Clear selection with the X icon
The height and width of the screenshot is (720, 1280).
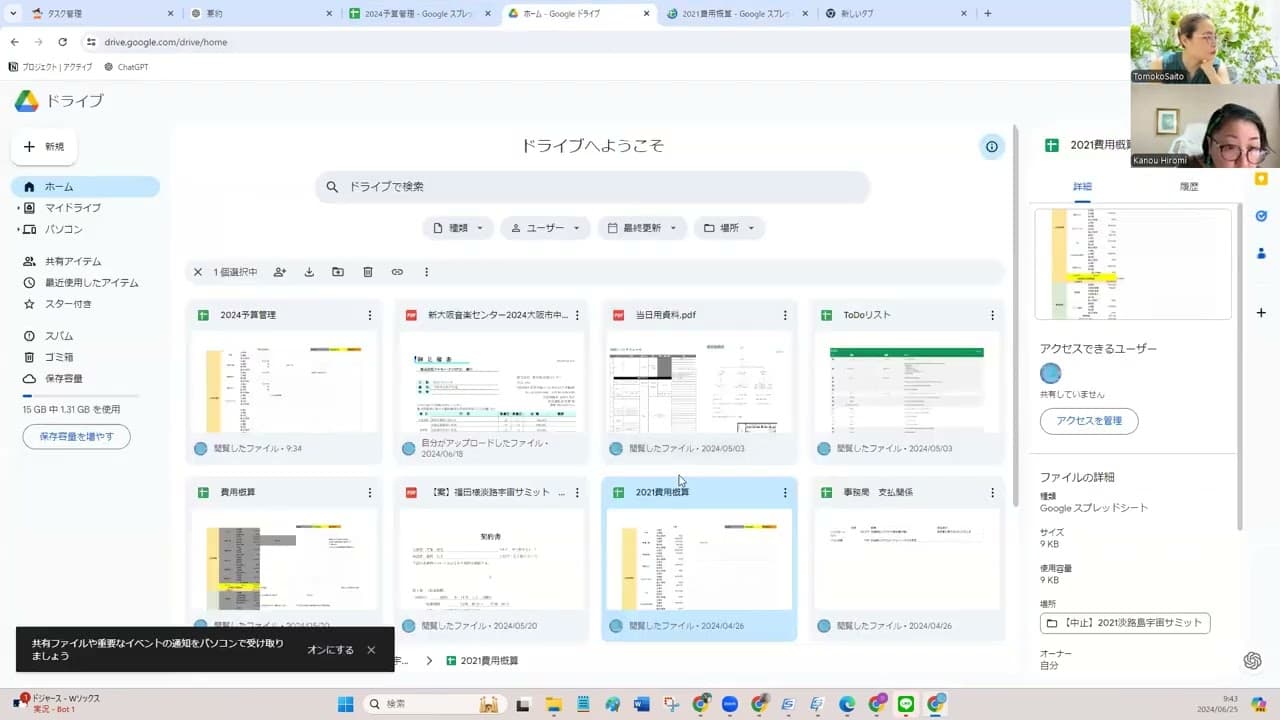[198, 272]
